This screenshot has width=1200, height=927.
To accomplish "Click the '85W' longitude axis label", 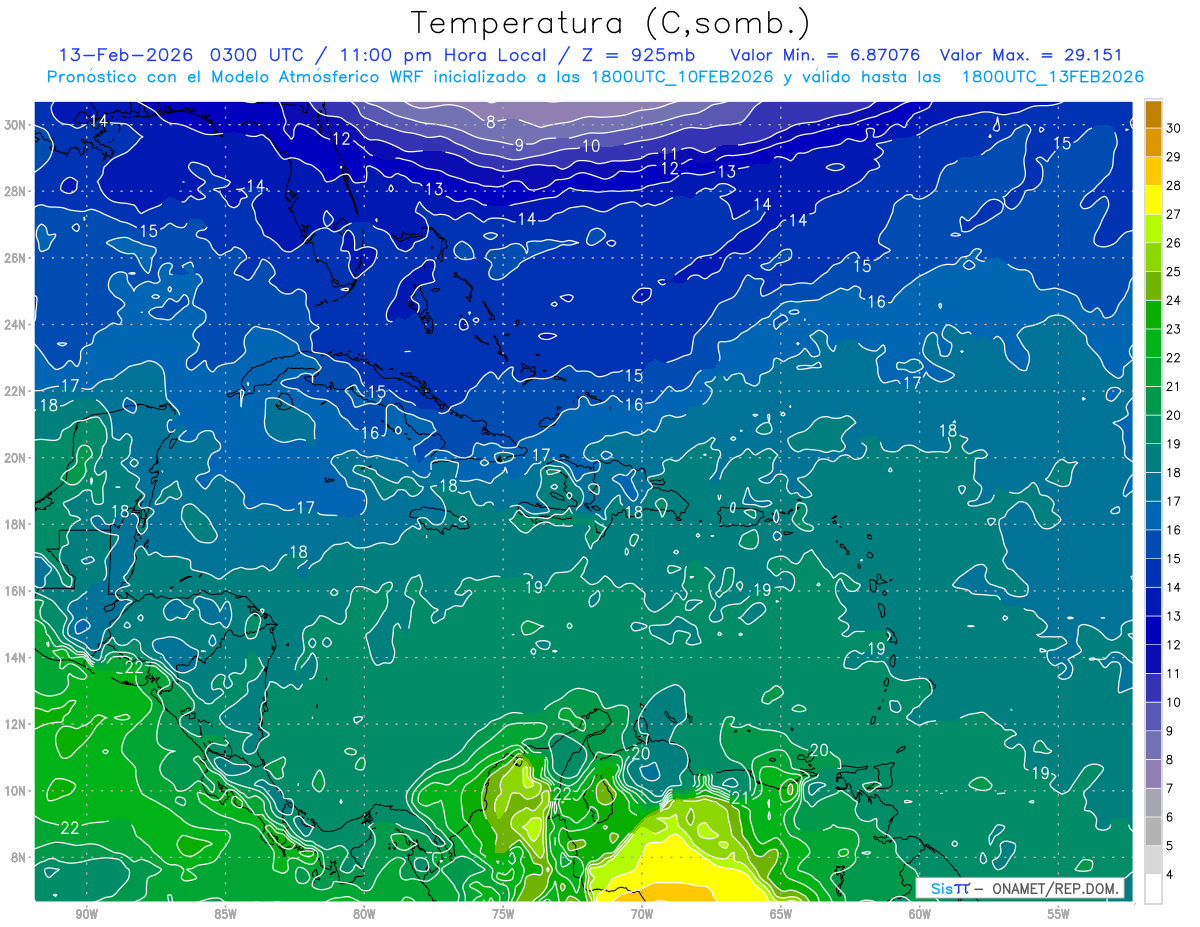I will click(225, 915).
